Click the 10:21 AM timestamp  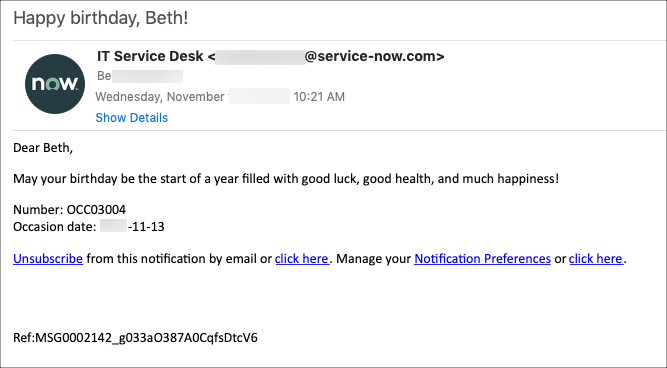click(x=319, y=97)
